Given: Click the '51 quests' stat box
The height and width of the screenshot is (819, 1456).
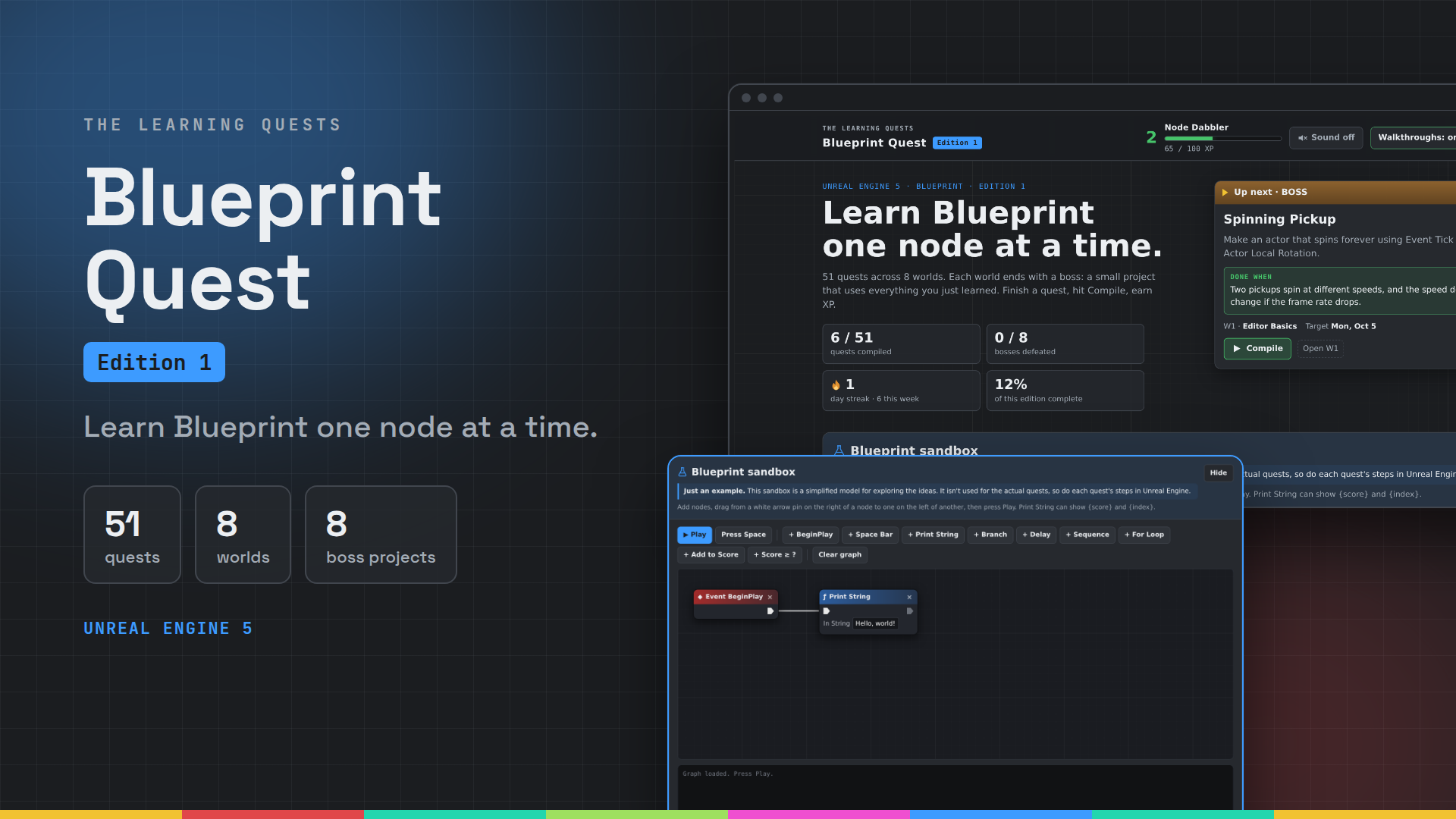Looking at the screenshot, I should point(132,535).
